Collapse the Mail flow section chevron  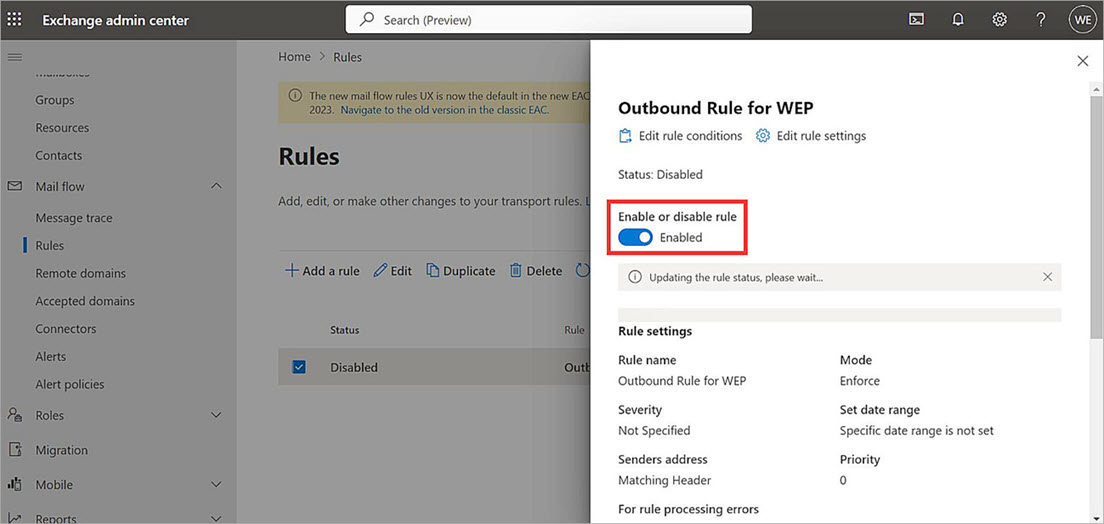click(x=217, y=186)
